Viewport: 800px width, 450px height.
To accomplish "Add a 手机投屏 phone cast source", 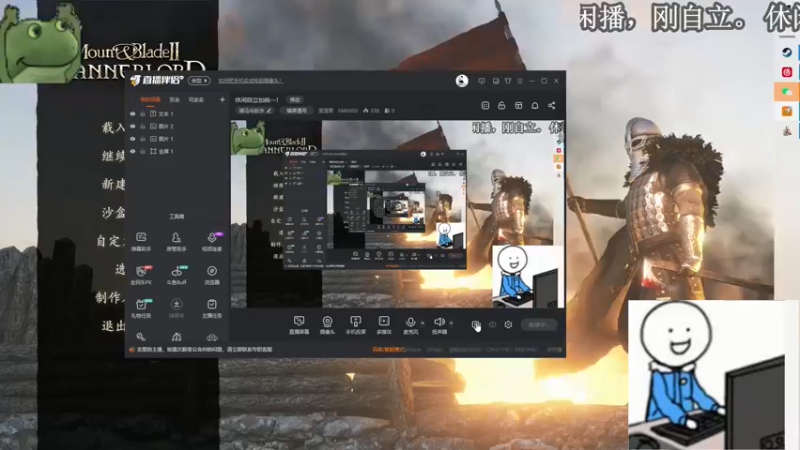I will point(356,325).
